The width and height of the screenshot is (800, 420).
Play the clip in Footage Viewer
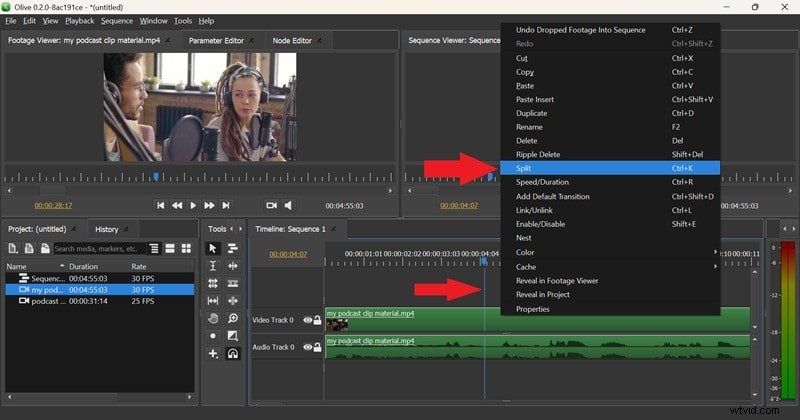[193, 205]
